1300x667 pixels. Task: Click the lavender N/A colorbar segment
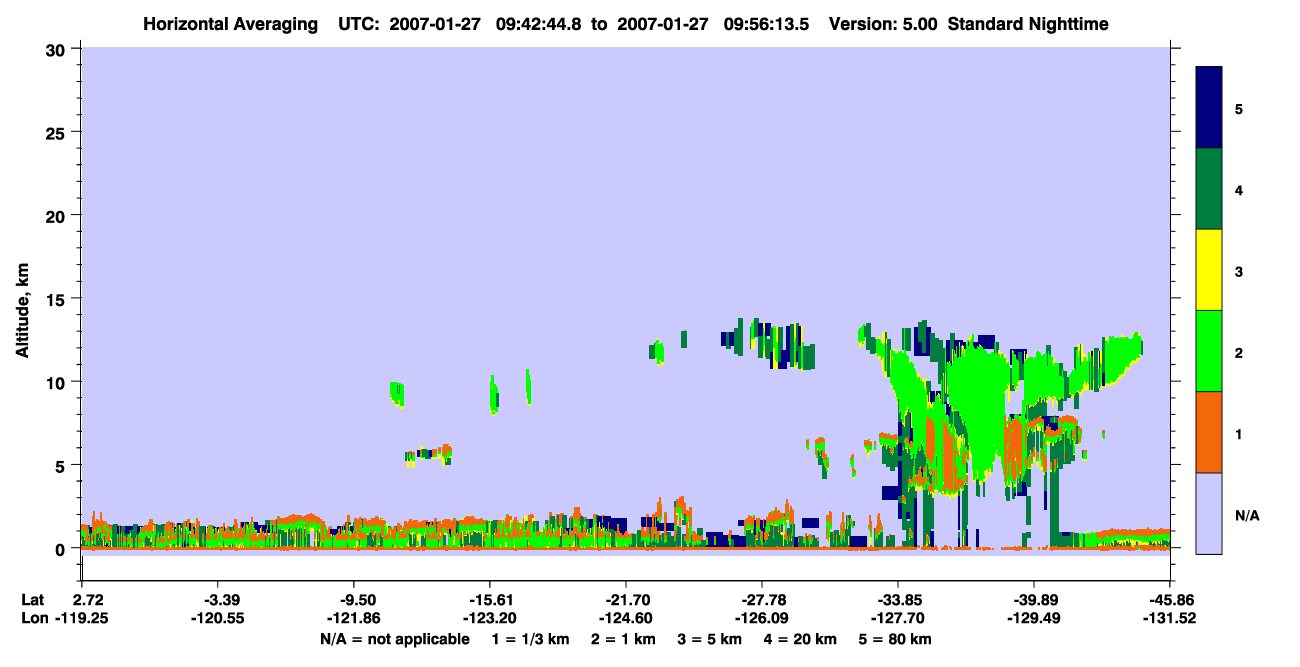pos(1209,513)
